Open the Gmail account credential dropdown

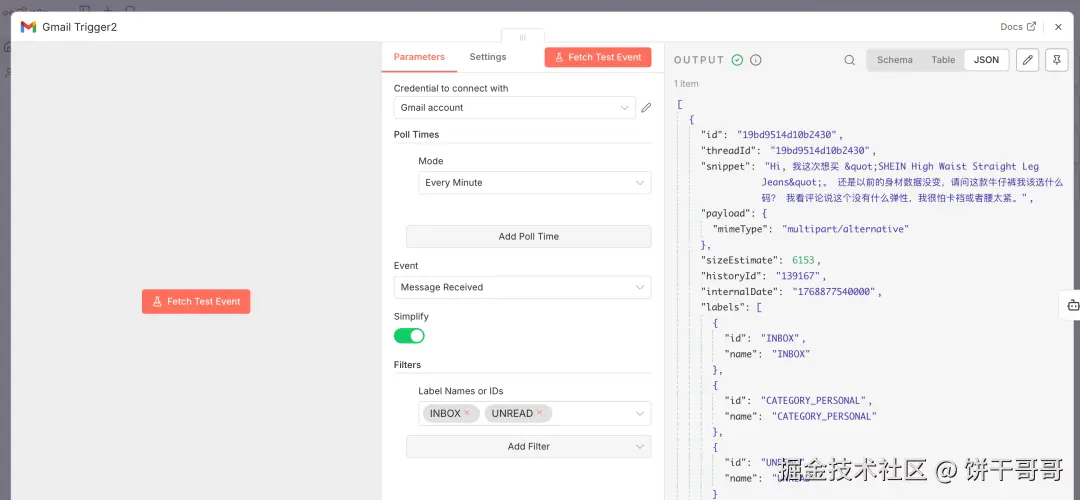tap(514, 108)
